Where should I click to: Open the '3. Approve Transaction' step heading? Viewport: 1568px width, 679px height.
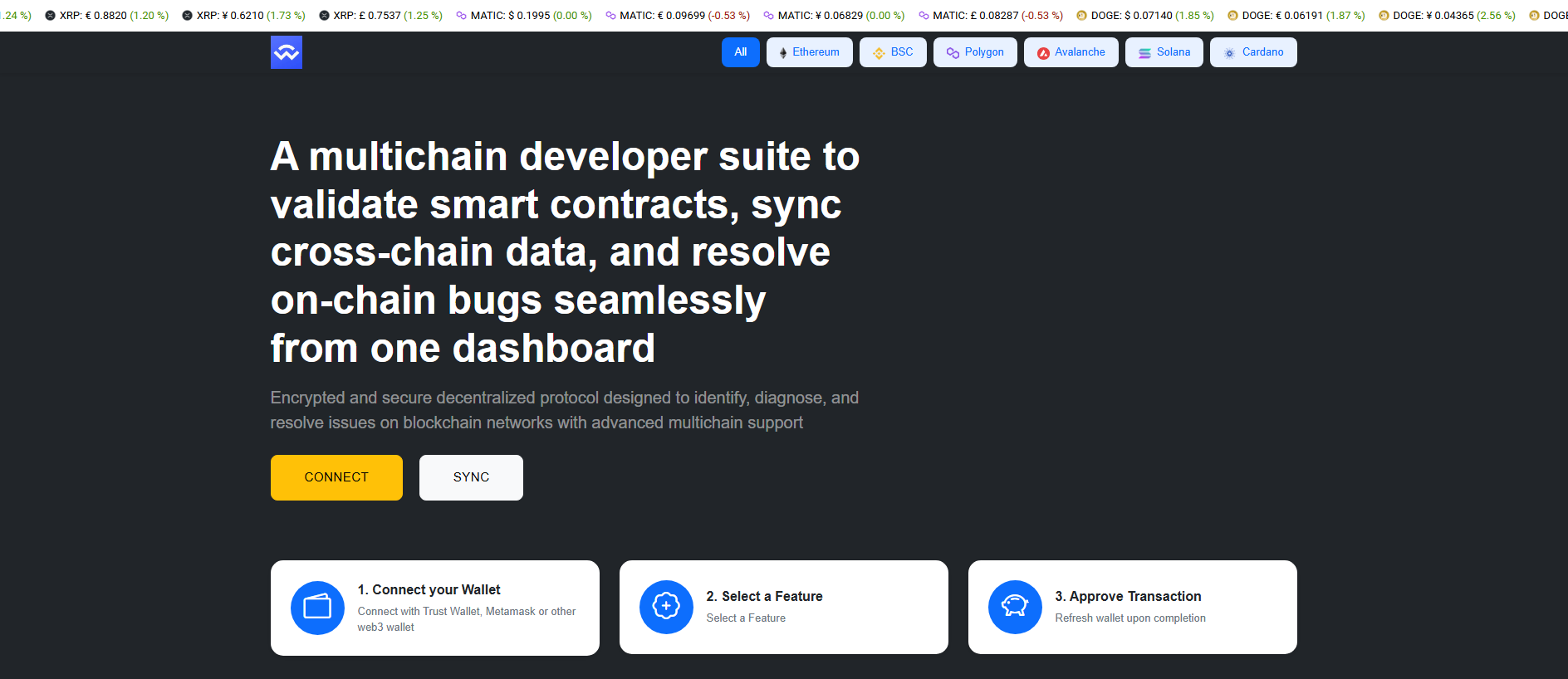pos(1128,596)
